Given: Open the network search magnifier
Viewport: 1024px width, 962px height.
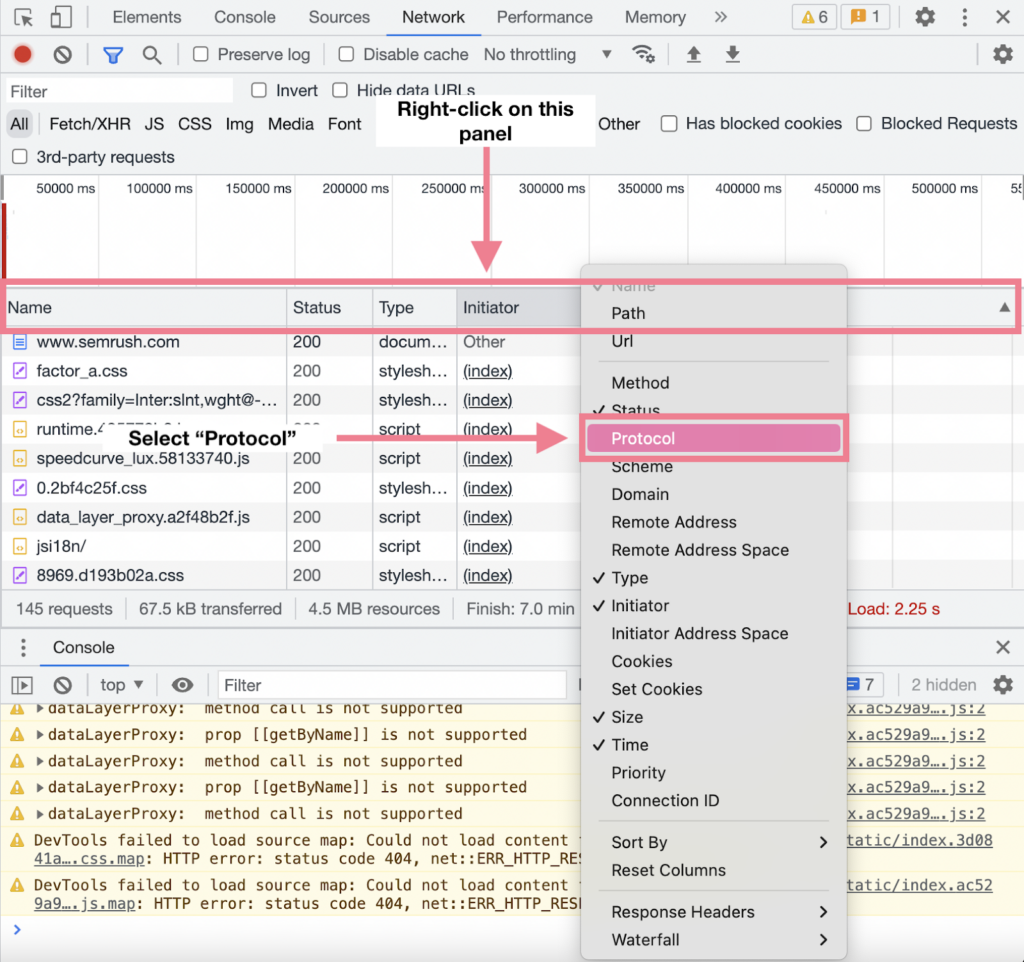Looking at the screenshot, I should pos(152,55).
